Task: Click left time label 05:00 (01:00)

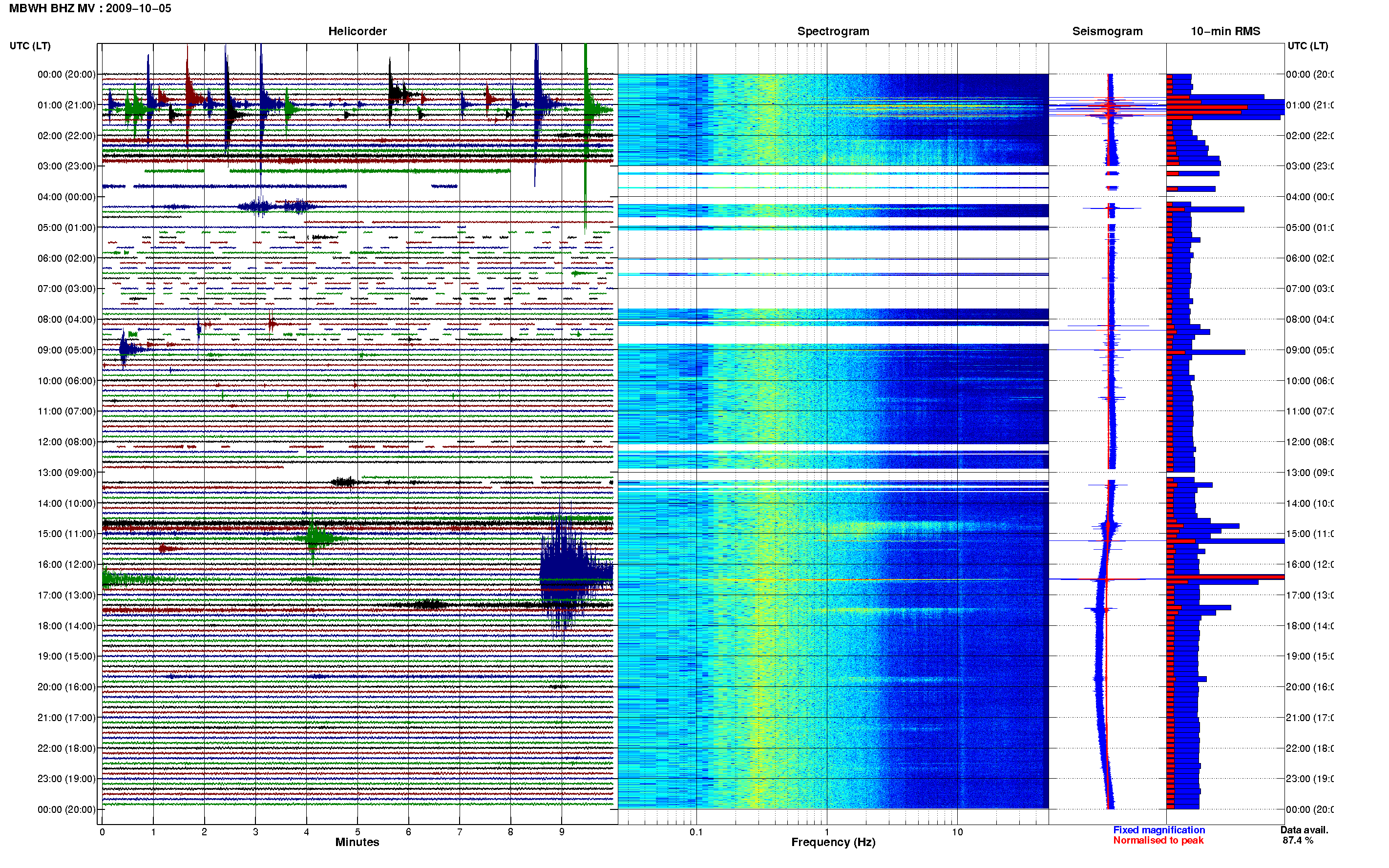Action: (x=66, y=228)
